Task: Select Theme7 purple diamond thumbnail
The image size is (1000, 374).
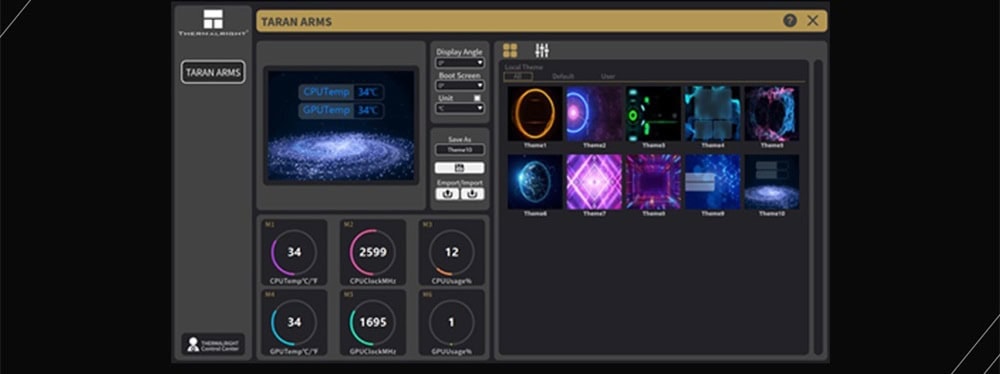Action: click(x=594, y=182)
